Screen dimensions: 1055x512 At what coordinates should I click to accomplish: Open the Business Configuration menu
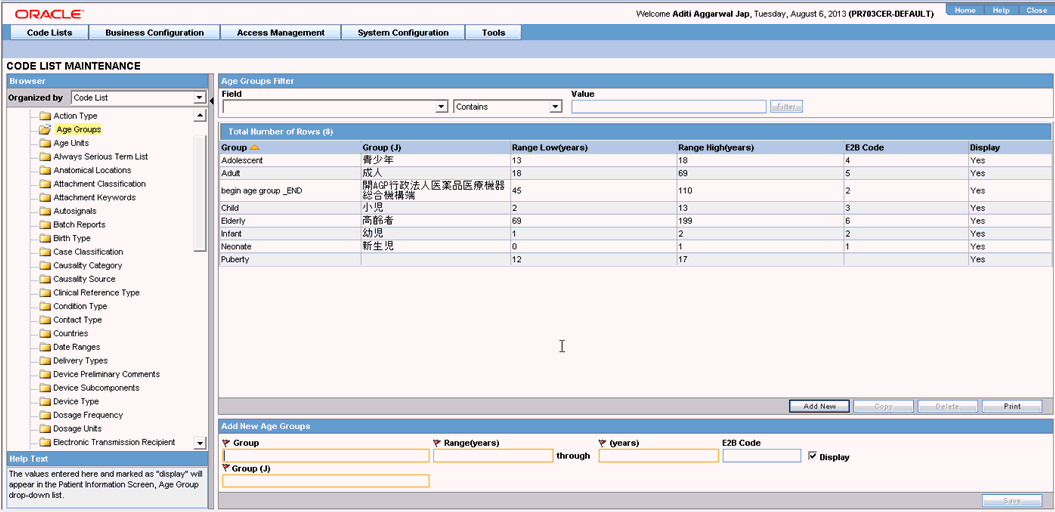click(154, 32)
